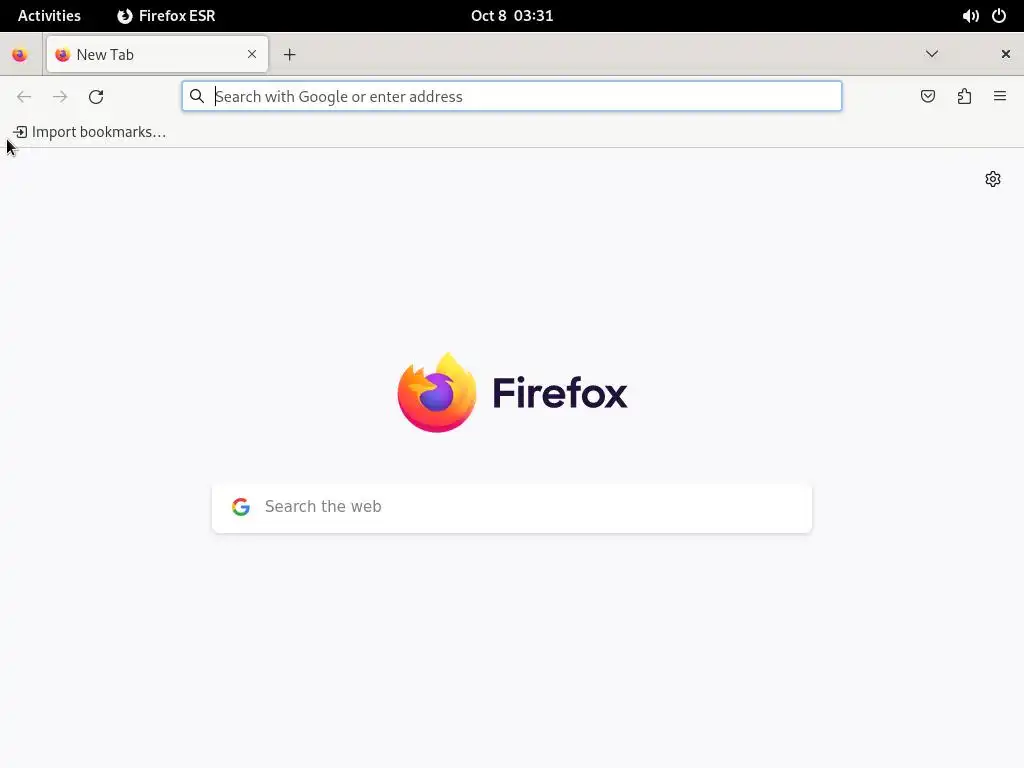Close the New Tab tab
1024x768 pixels.
click(252, 54)
